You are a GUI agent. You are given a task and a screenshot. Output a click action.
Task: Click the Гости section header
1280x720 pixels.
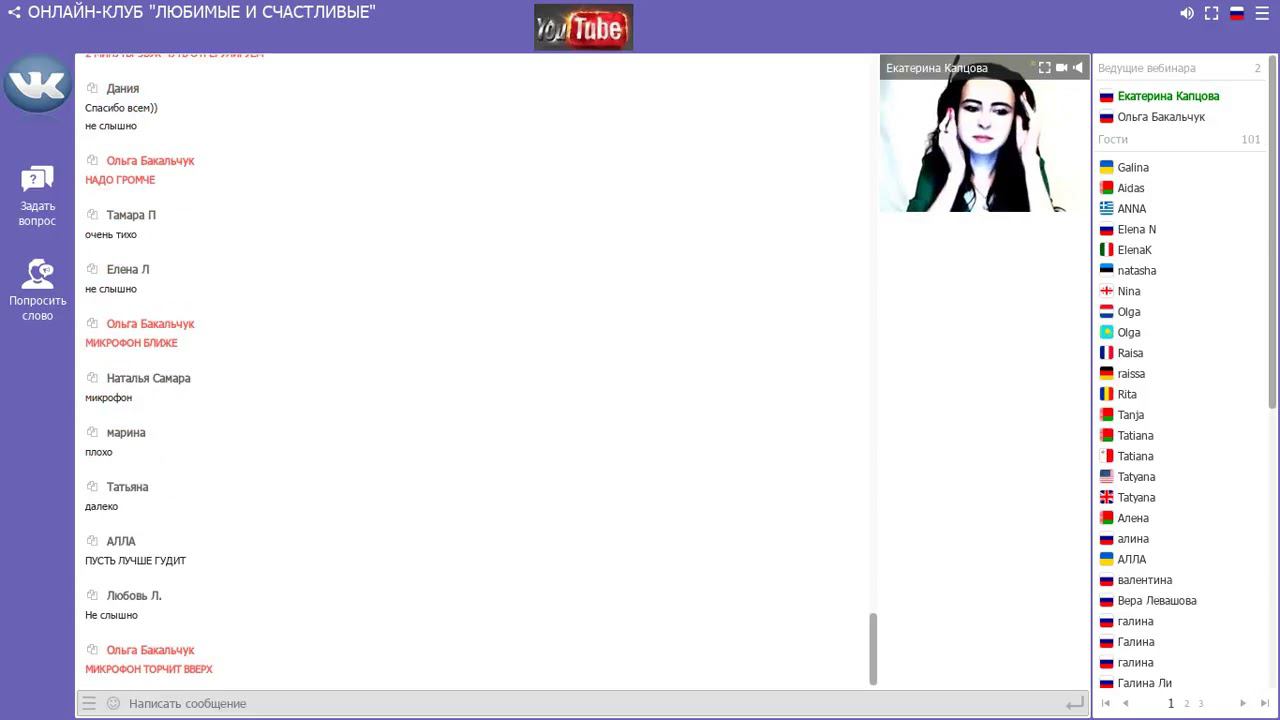coord(1113,140)
